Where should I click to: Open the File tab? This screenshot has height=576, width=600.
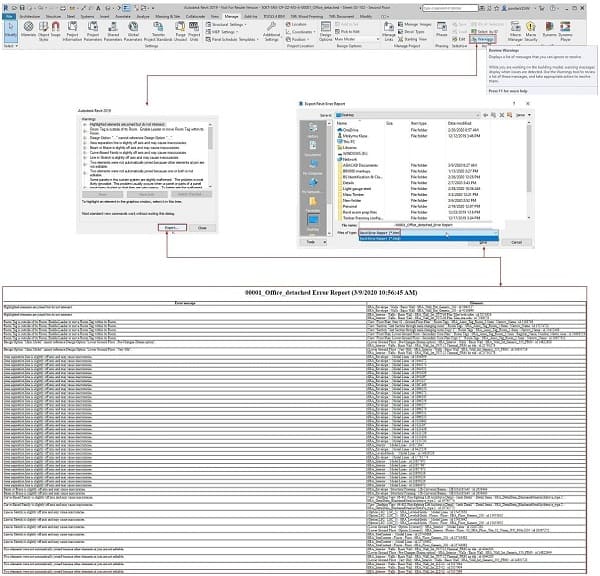9,16
